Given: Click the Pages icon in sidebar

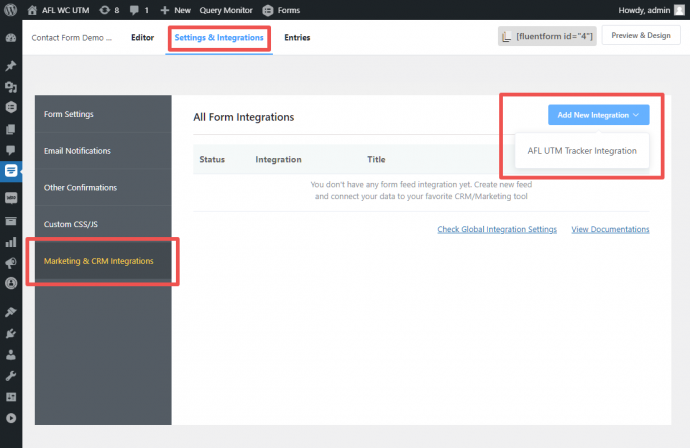Looking at the screenshot, I should pyautogui.click(x=11, y=129).
